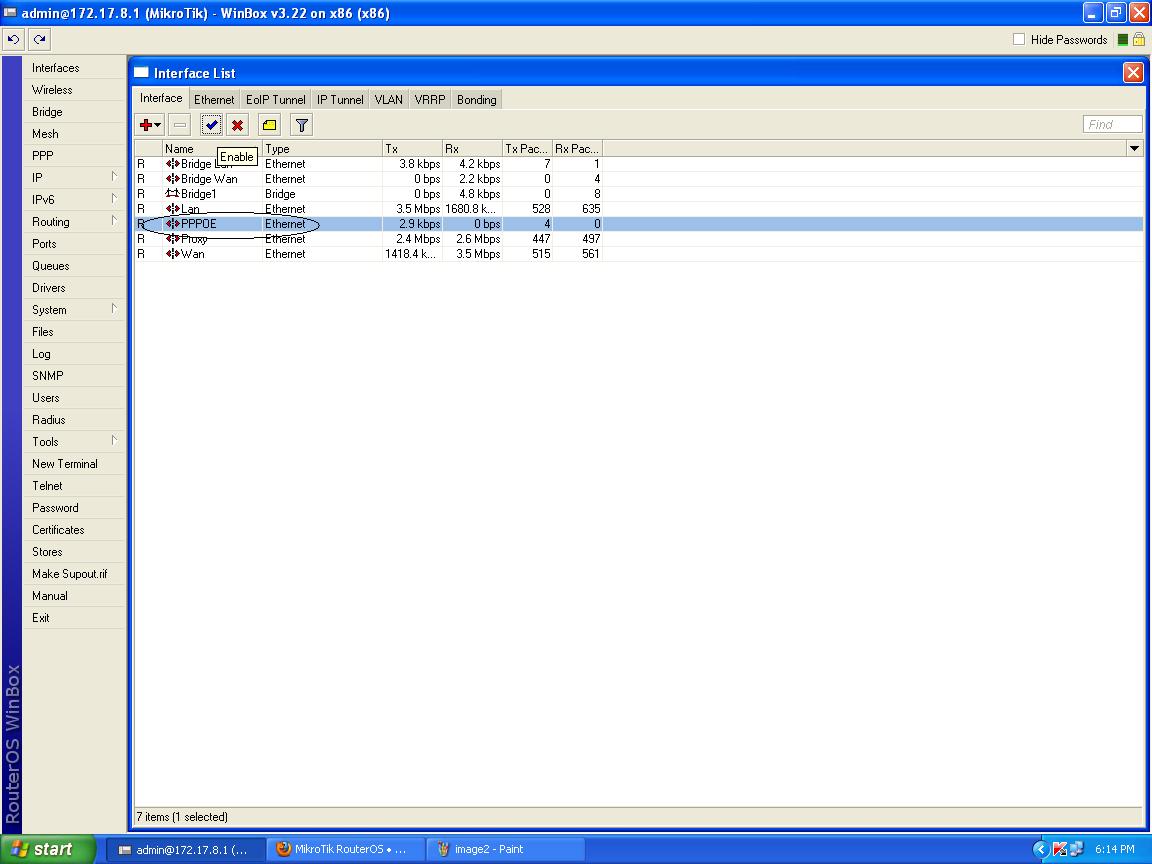Switch to the IP Tunnel tab
This screenshot has width=1152, height=864.
340,99
